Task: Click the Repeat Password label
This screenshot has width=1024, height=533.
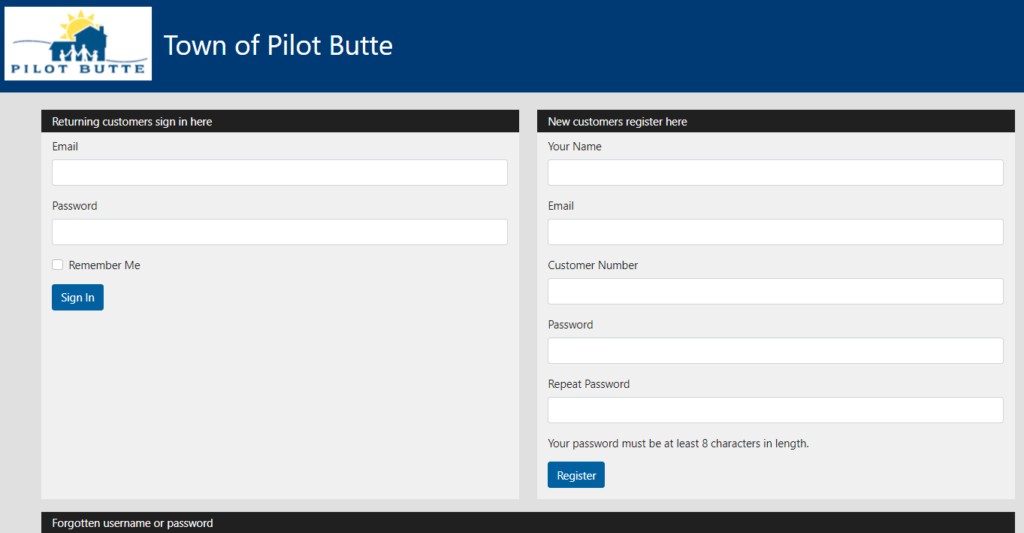Action: (x=589, y=384)
